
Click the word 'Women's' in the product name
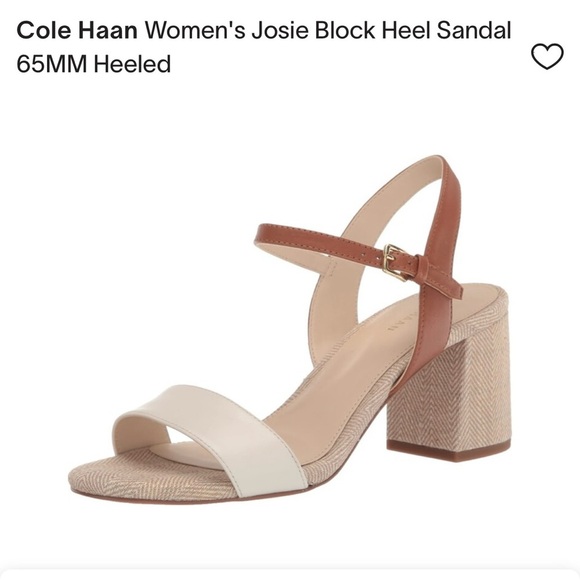point(195,30)
